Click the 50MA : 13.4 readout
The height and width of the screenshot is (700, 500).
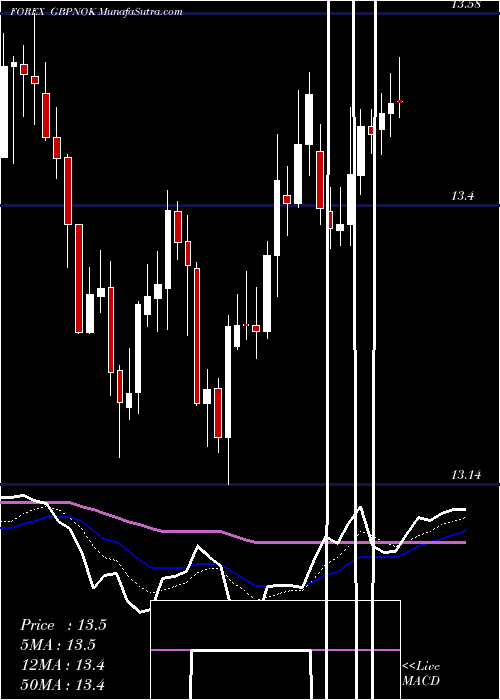[x=63, y=684]
